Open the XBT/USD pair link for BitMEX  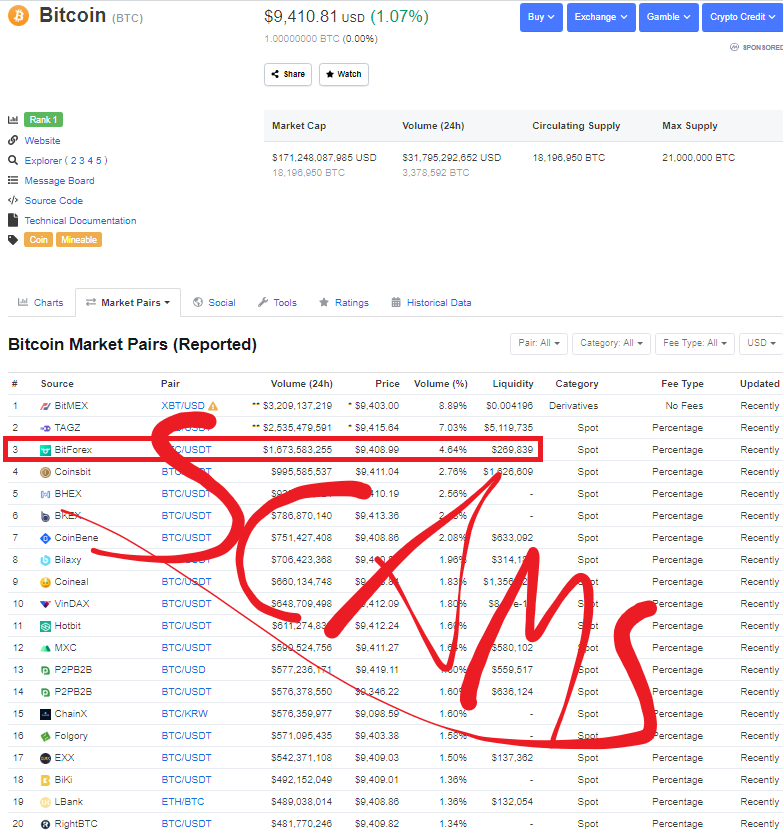(183, 406)
